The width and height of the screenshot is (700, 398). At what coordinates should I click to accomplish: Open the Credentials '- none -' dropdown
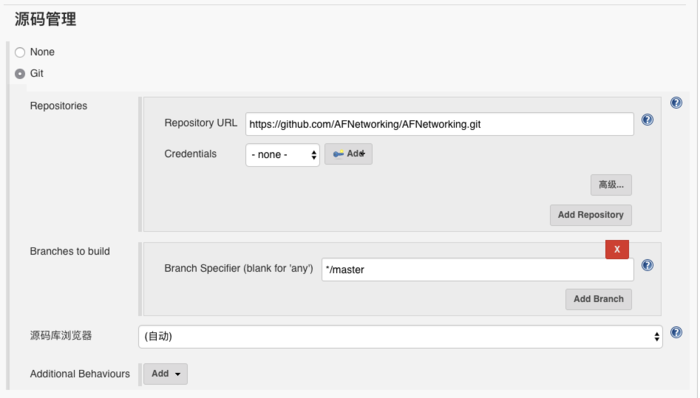tap(283, 155)
